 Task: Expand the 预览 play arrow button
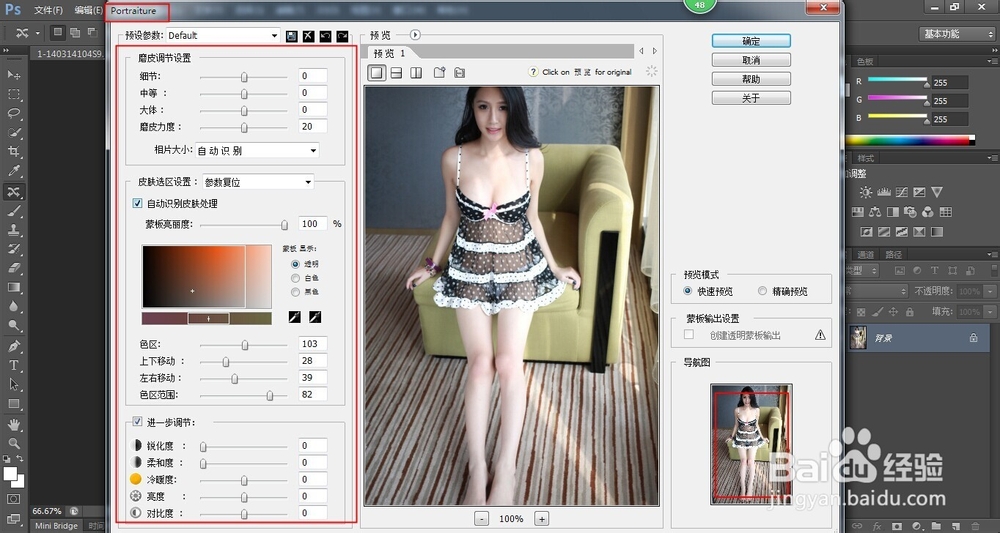[415, 35]
